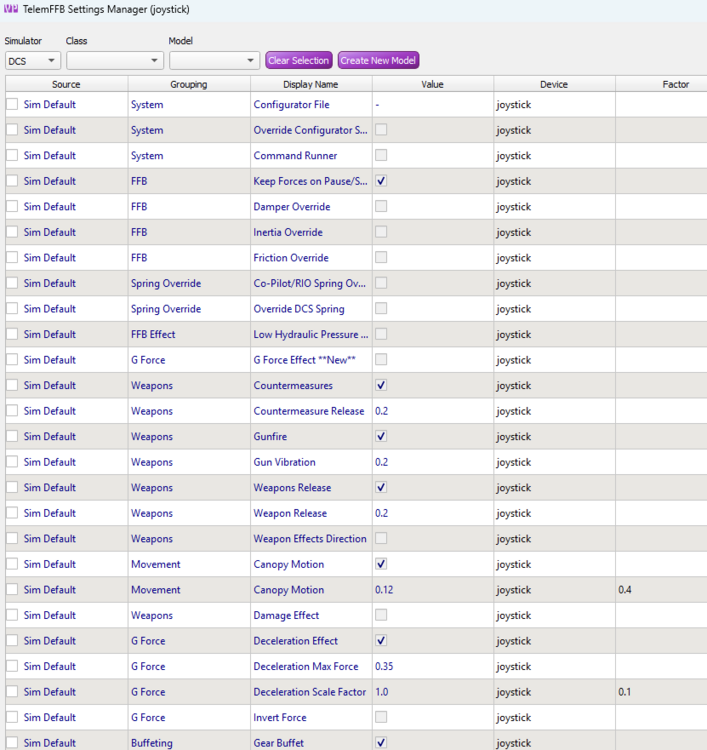Toggle the Countermeasures value checkbox
This screenshot has height=750, width=707.
pos(381,385)
